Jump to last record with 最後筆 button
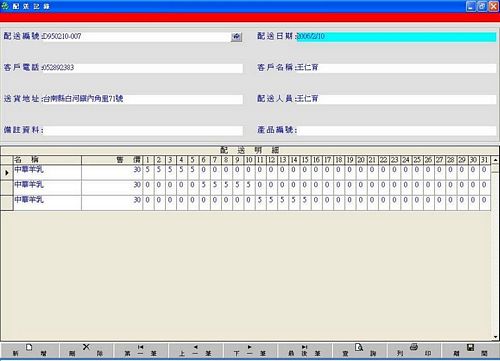Screen dimensions: 500x361 pyautogui.click(x=304, y=350)
